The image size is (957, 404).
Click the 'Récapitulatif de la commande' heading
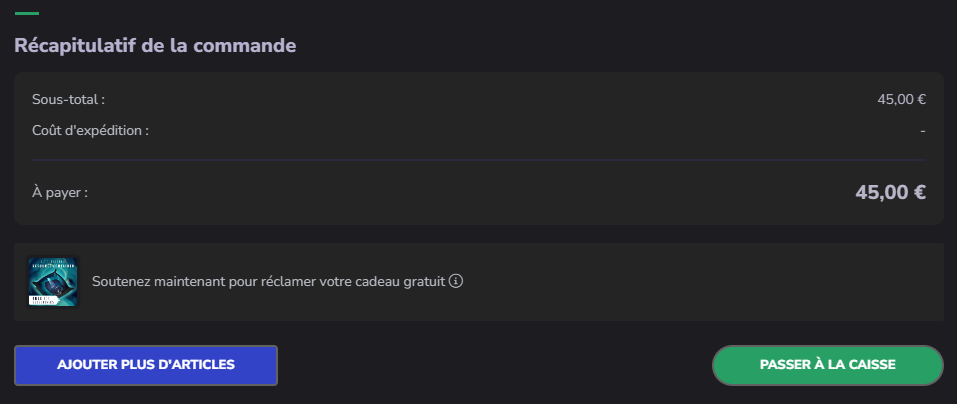pos(155,45)
